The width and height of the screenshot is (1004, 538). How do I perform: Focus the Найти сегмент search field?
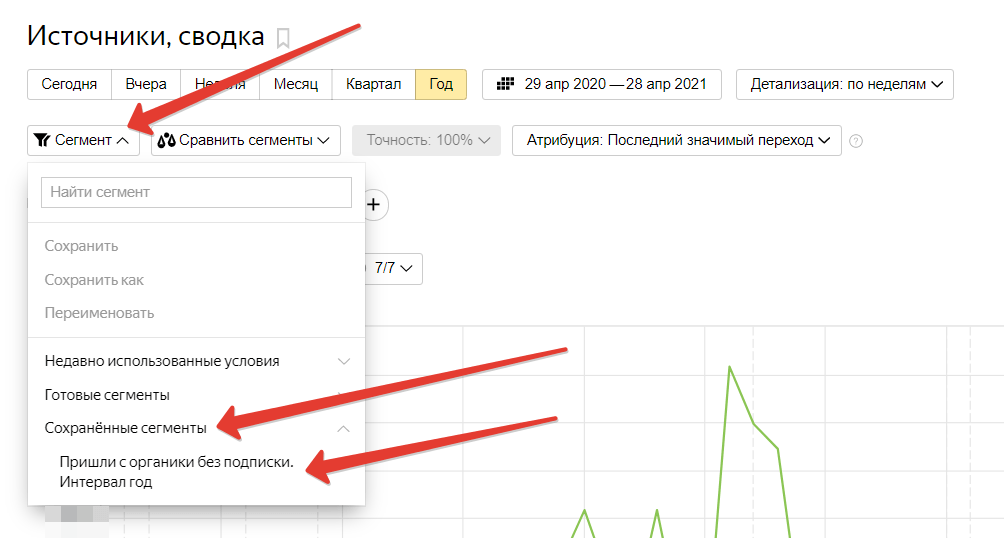click(x=197, y=192)
